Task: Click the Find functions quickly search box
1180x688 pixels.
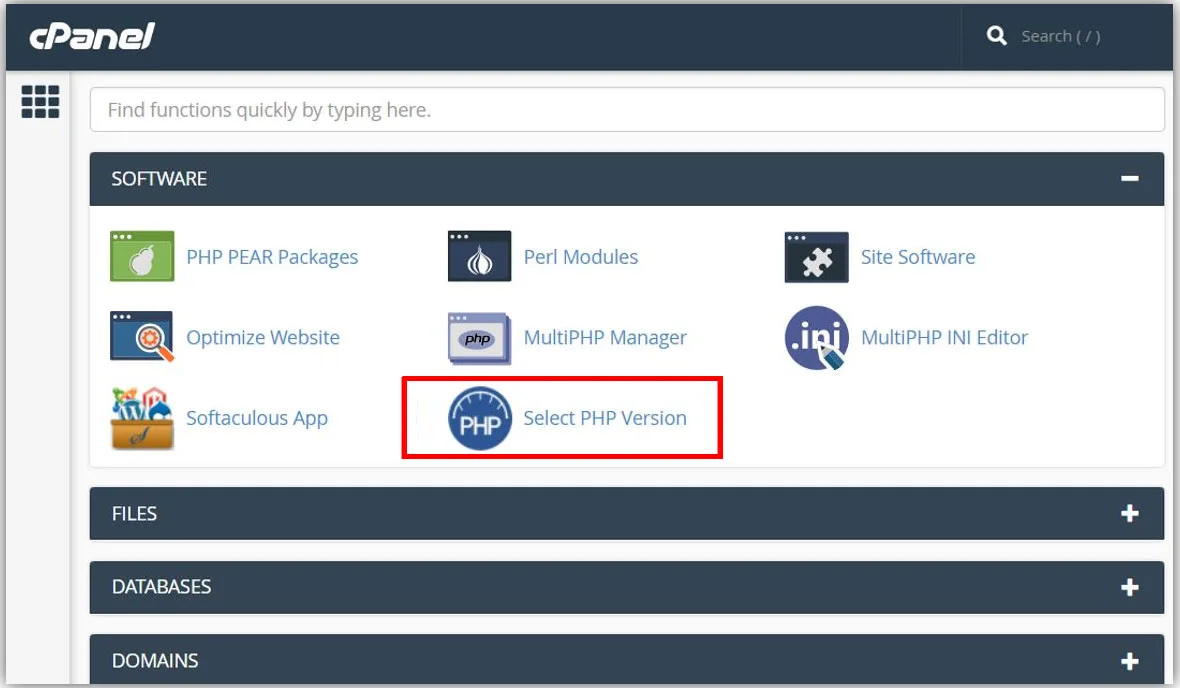Action: 627,110
